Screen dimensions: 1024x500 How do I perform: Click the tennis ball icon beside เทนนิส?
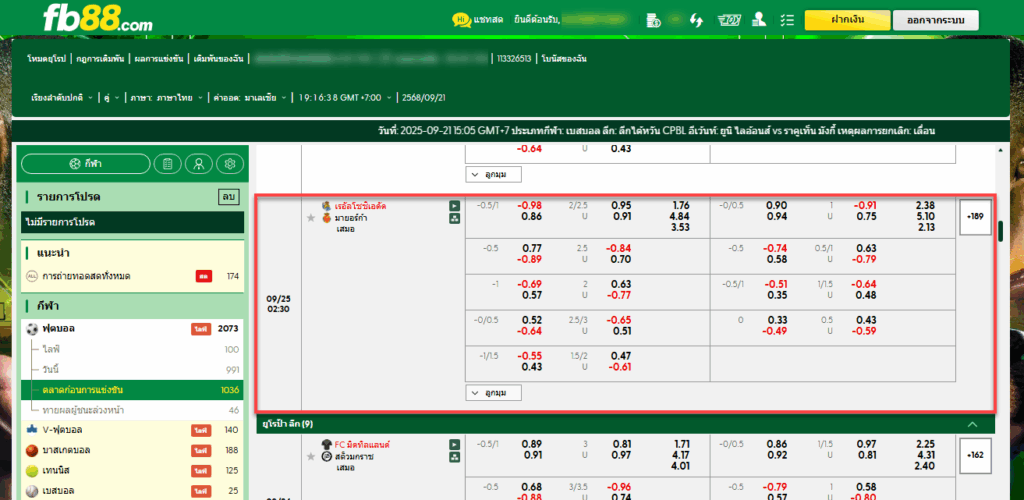(x=32, y=471)
